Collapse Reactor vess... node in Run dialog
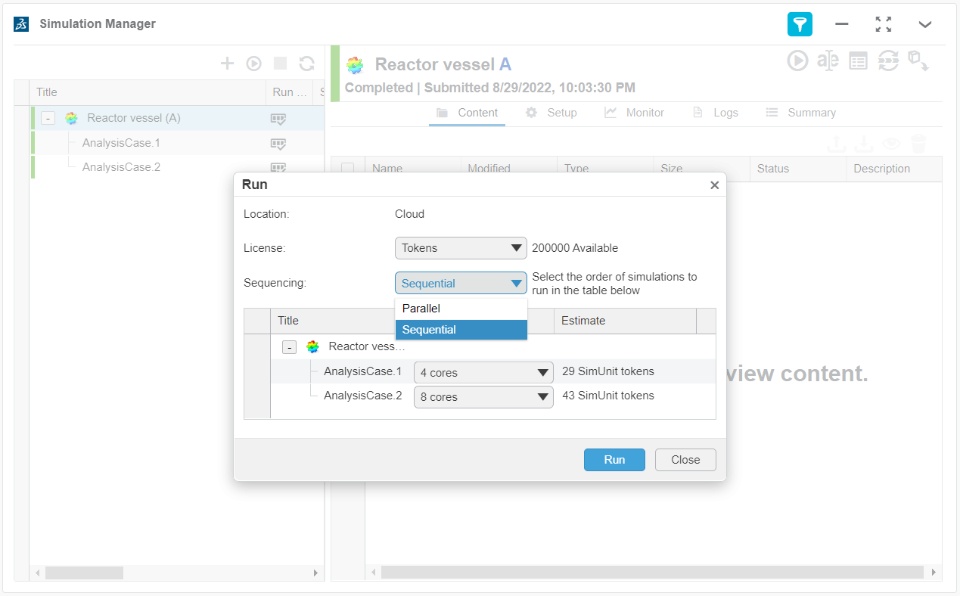The image size is (960, 596). (289, 347)
